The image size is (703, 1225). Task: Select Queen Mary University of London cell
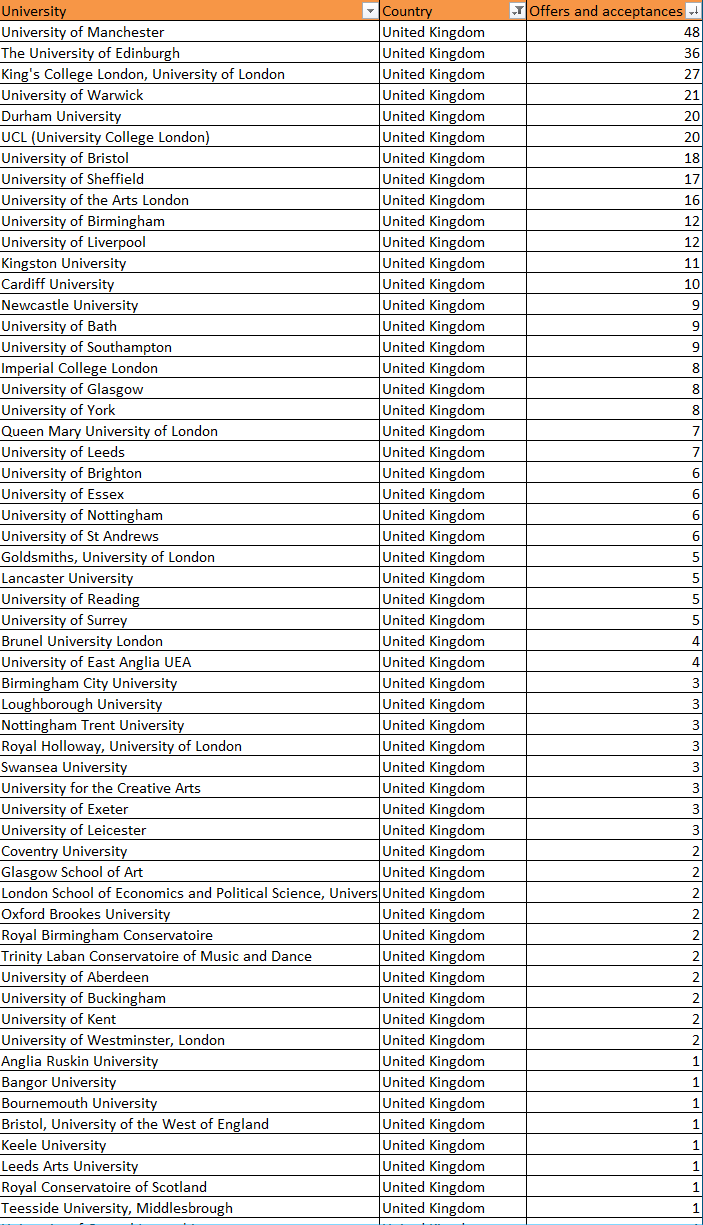190,431
